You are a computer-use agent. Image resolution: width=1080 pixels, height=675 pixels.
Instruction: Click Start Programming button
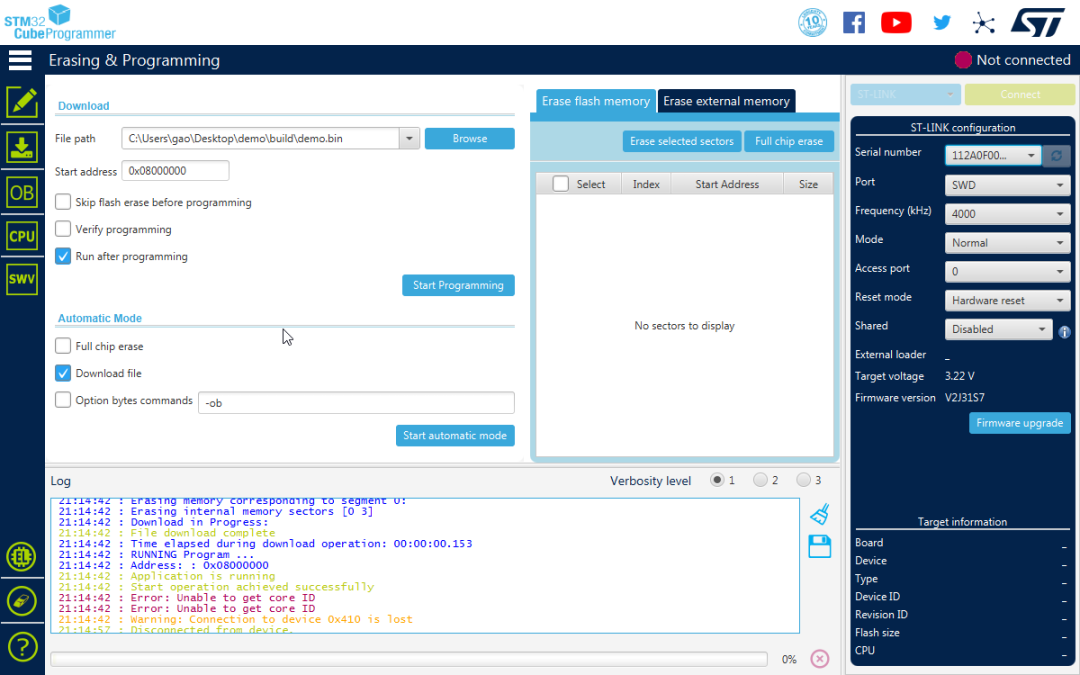tap(458, 285)
